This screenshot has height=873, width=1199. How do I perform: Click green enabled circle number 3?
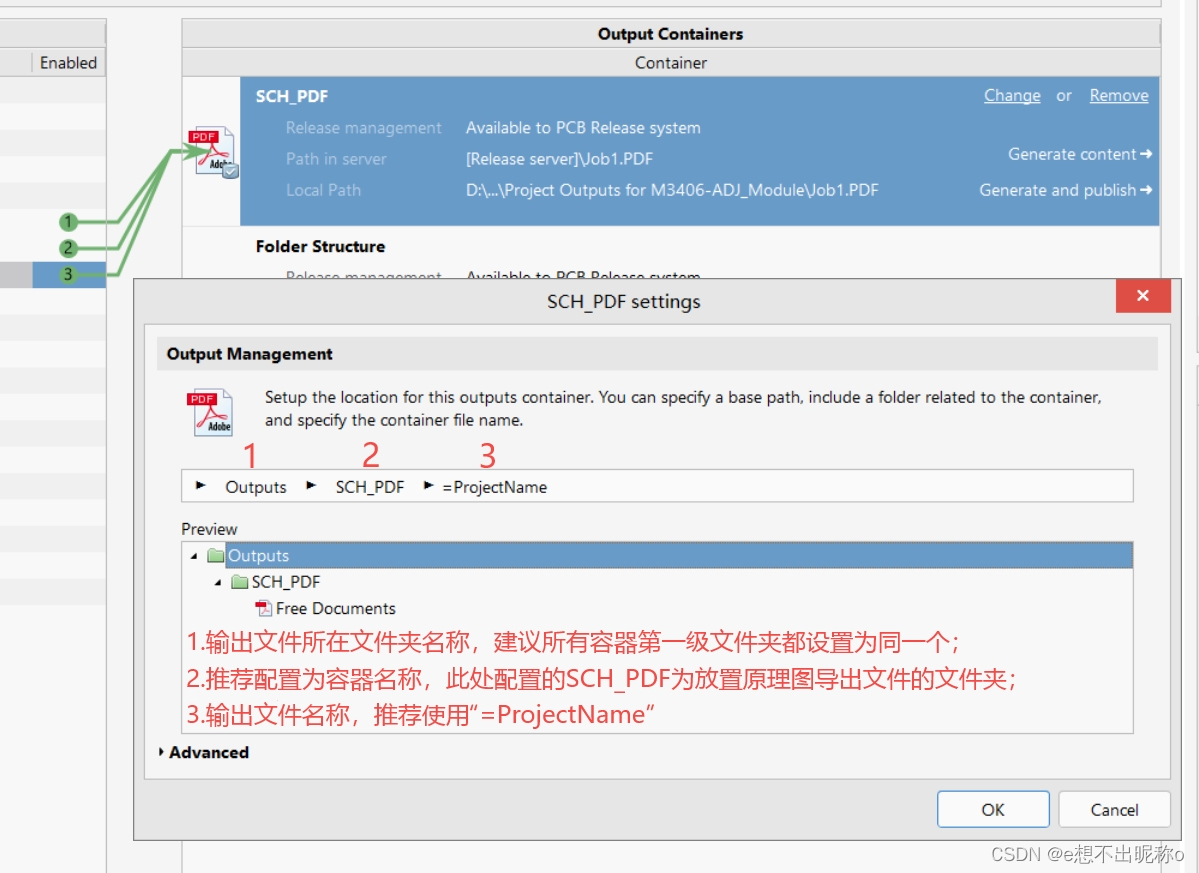tap(68, 274)
